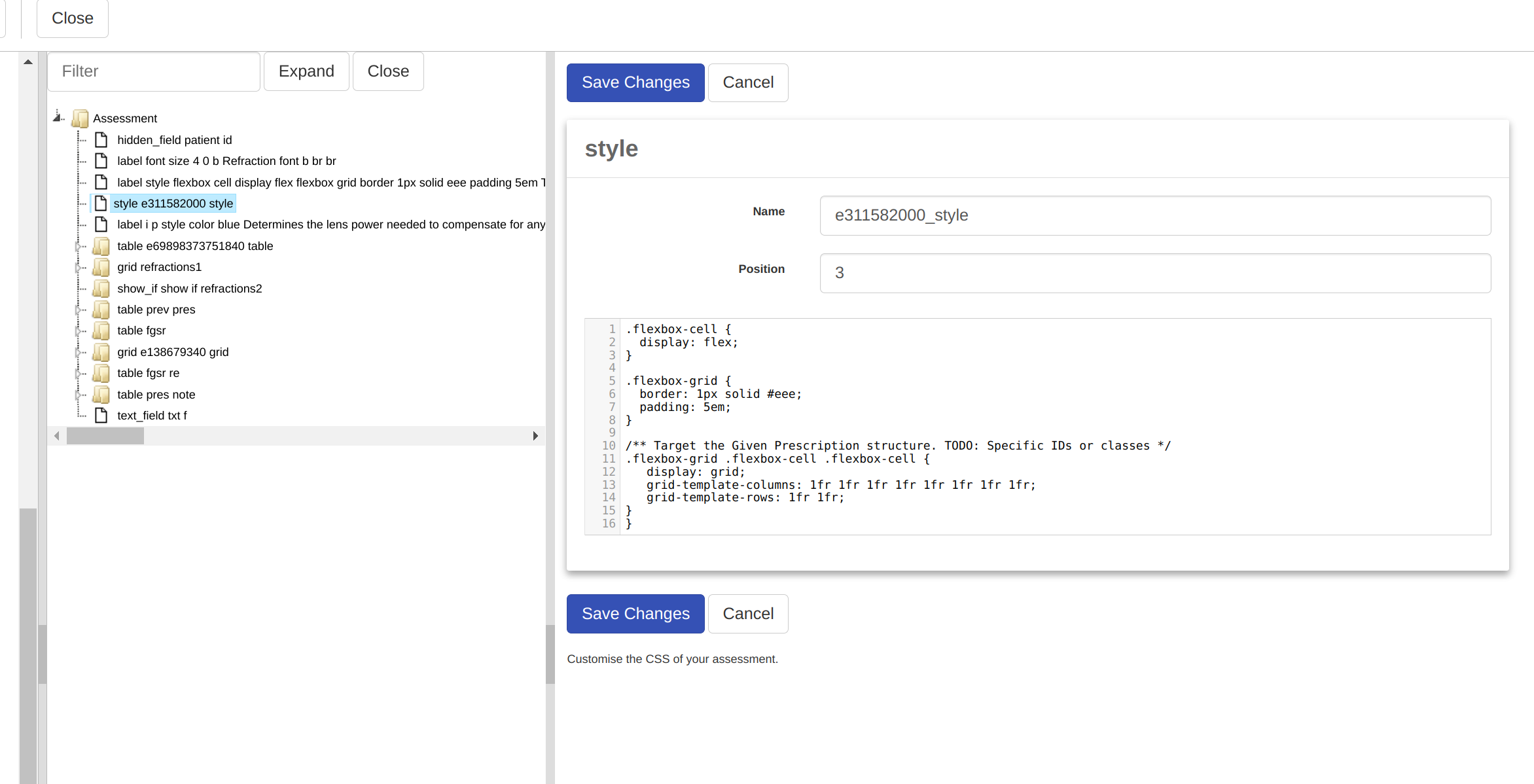
Task: Click into the Filter text field
Action: 154,71
